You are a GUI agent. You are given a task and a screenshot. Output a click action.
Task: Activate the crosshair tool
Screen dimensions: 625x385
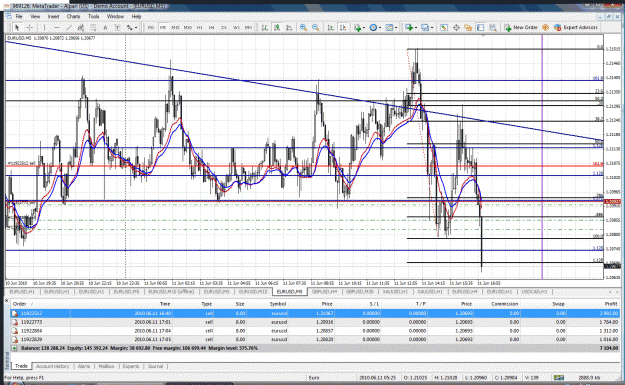(x=29, y=28)
